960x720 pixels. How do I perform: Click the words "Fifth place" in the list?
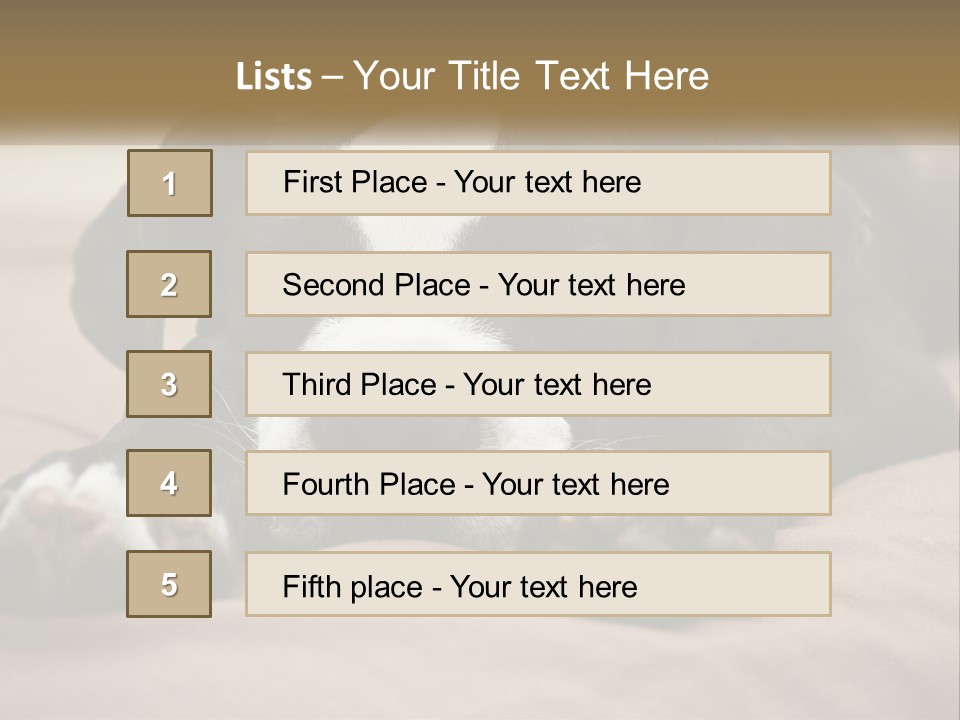pos(352,586)
